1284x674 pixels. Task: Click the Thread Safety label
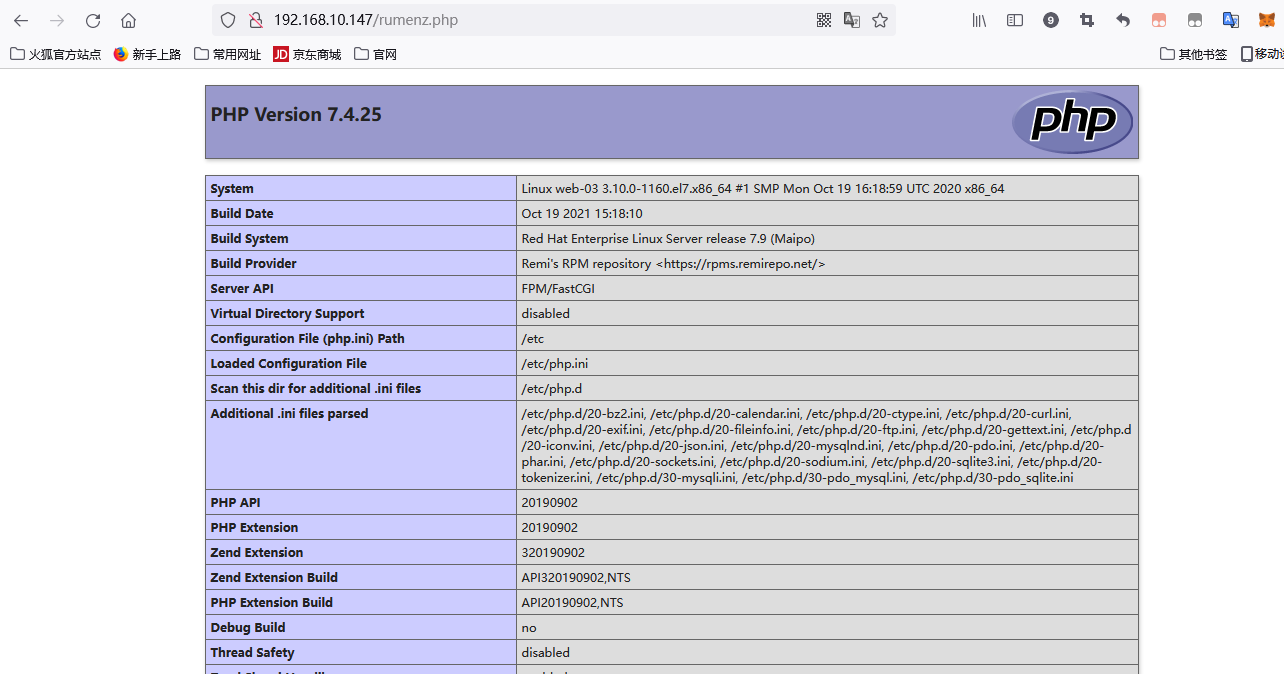pyautogui.click(x=252, y=652)
